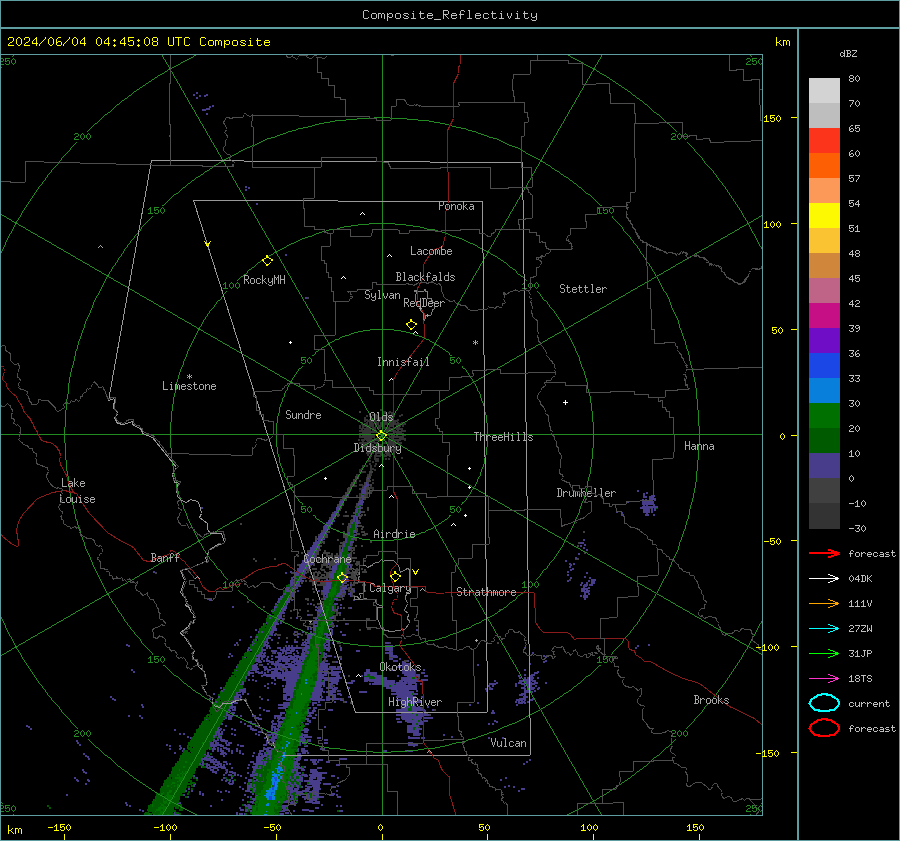Click the yellow diamond marker above Calgary
The image size is (900, 841).
point(395,576)
